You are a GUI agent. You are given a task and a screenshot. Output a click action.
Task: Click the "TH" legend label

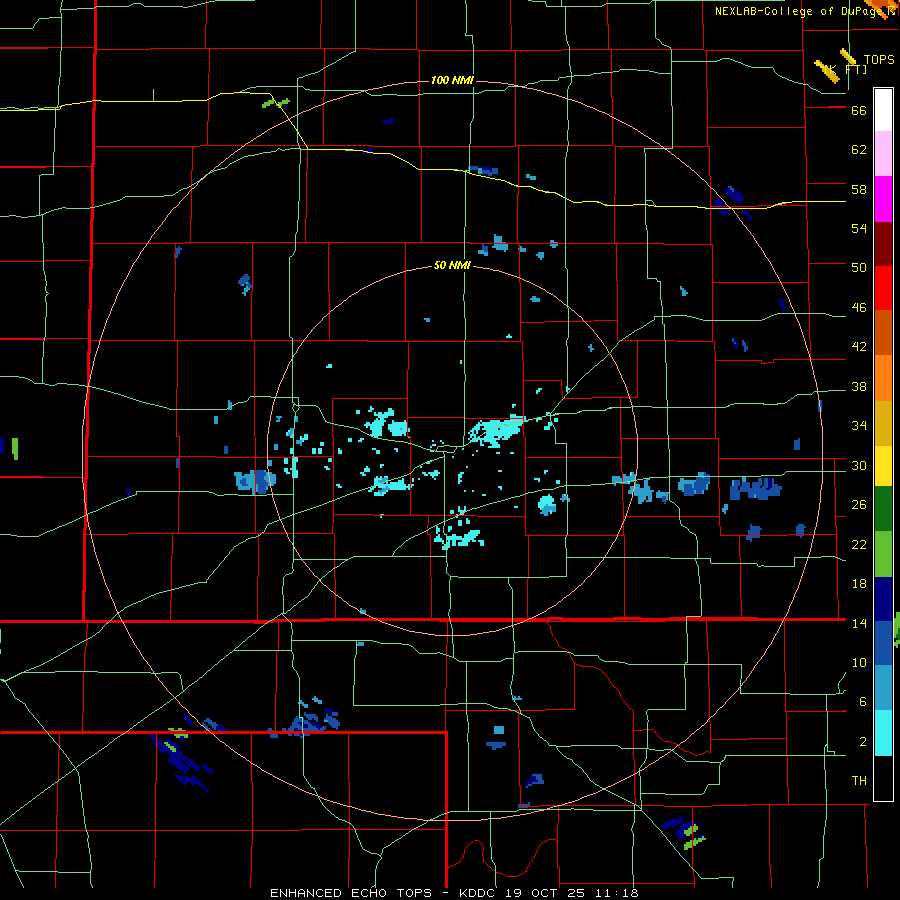coord(859,781)
